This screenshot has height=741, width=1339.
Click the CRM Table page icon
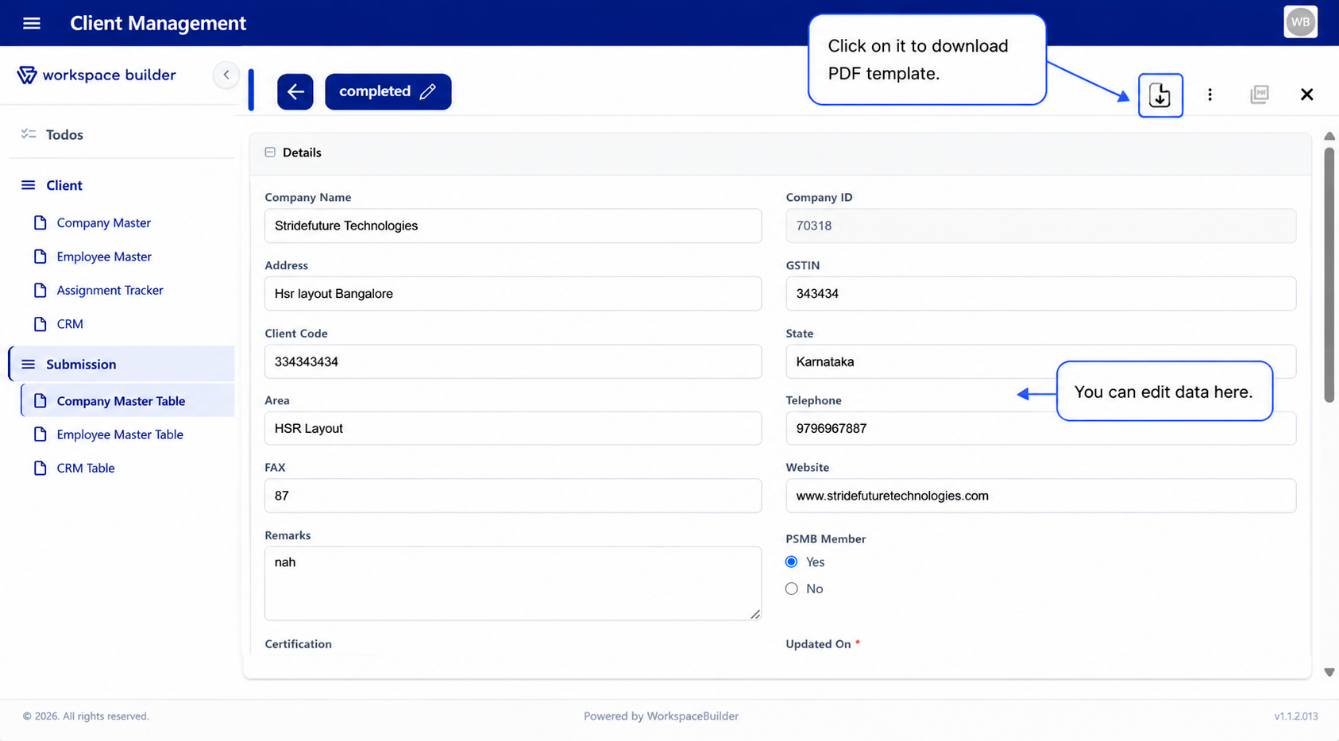[x=40, y=468]
